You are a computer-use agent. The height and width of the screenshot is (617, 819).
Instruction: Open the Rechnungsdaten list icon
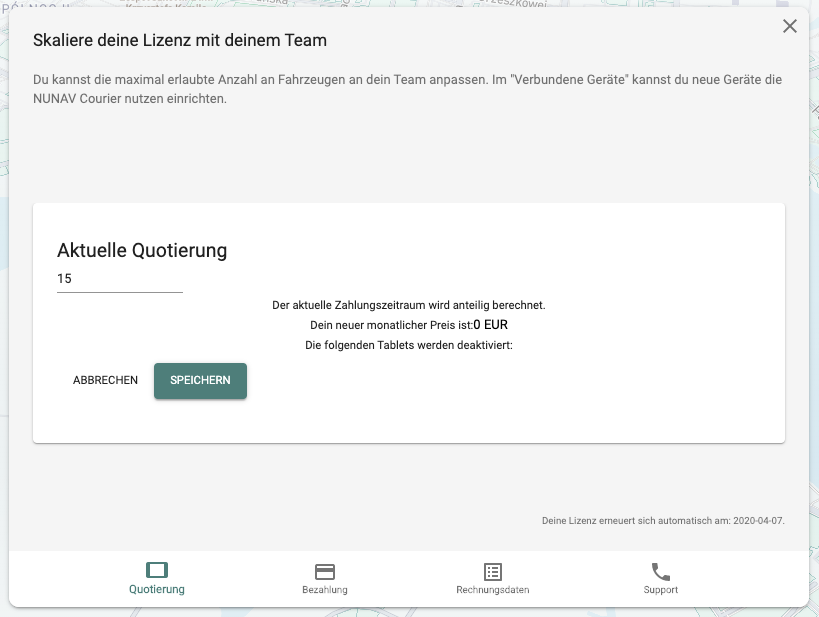tap(493, 572)
